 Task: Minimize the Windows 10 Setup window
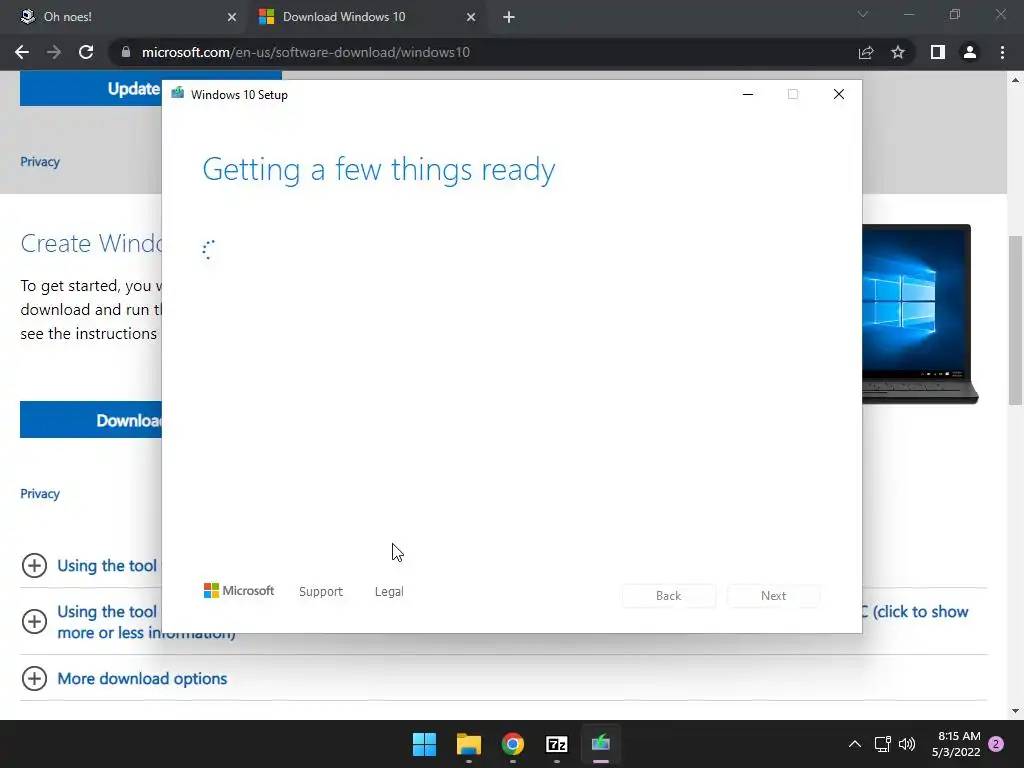[748, 94]
